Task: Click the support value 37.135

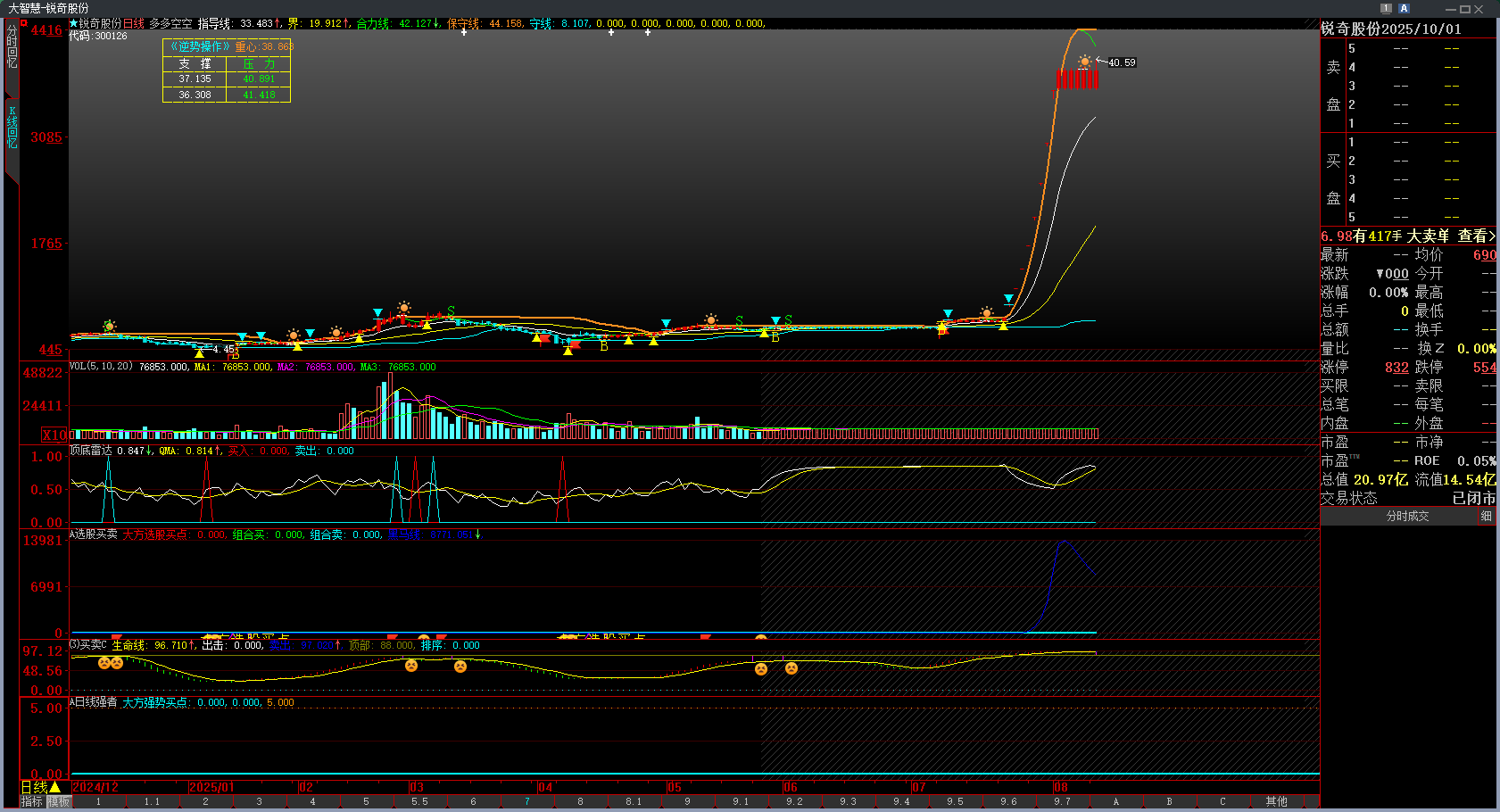Action: pos(195,79)
